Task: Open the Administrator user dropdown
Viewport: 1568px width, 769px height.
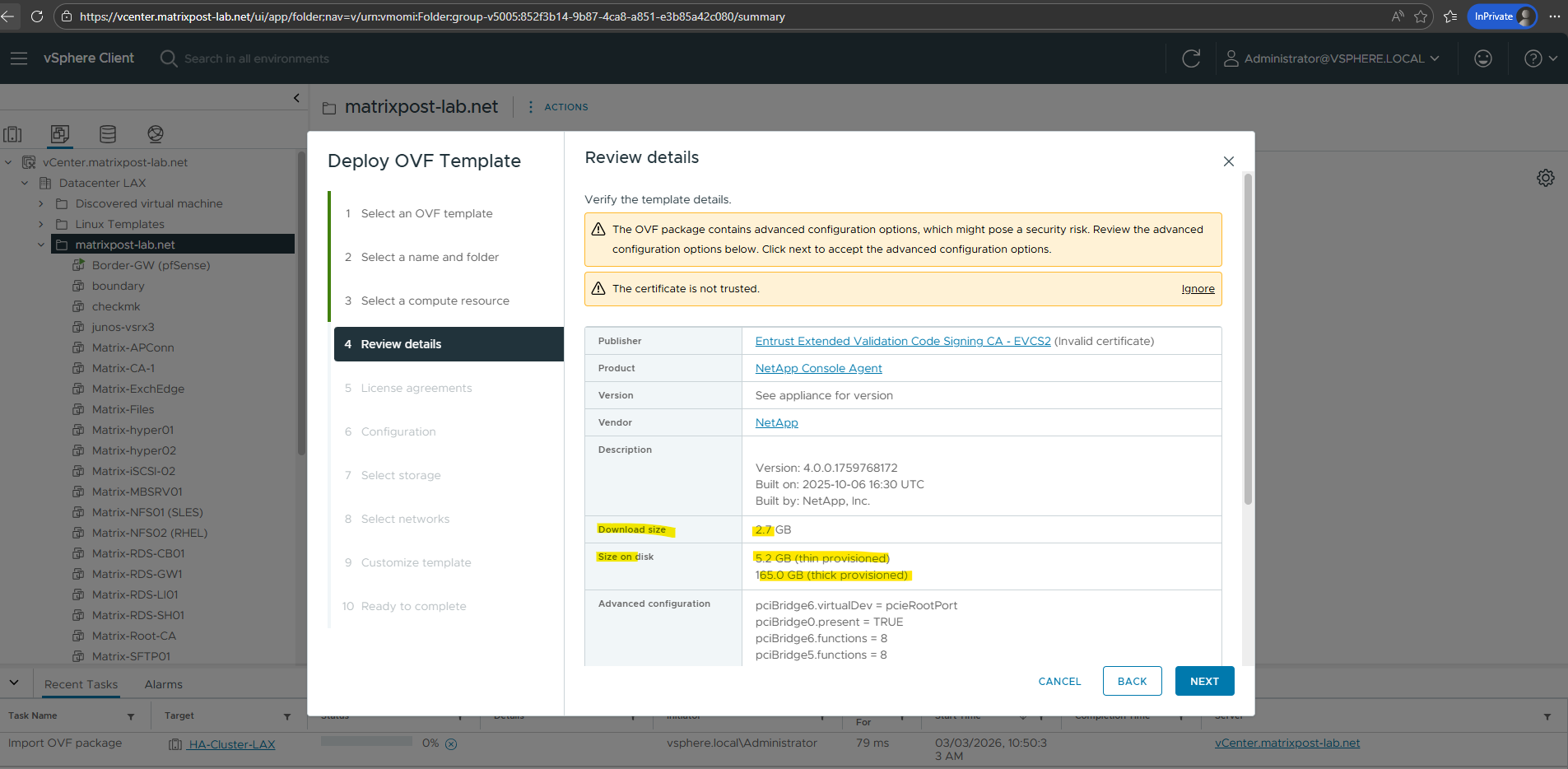Action: [x=1332, y=58]
